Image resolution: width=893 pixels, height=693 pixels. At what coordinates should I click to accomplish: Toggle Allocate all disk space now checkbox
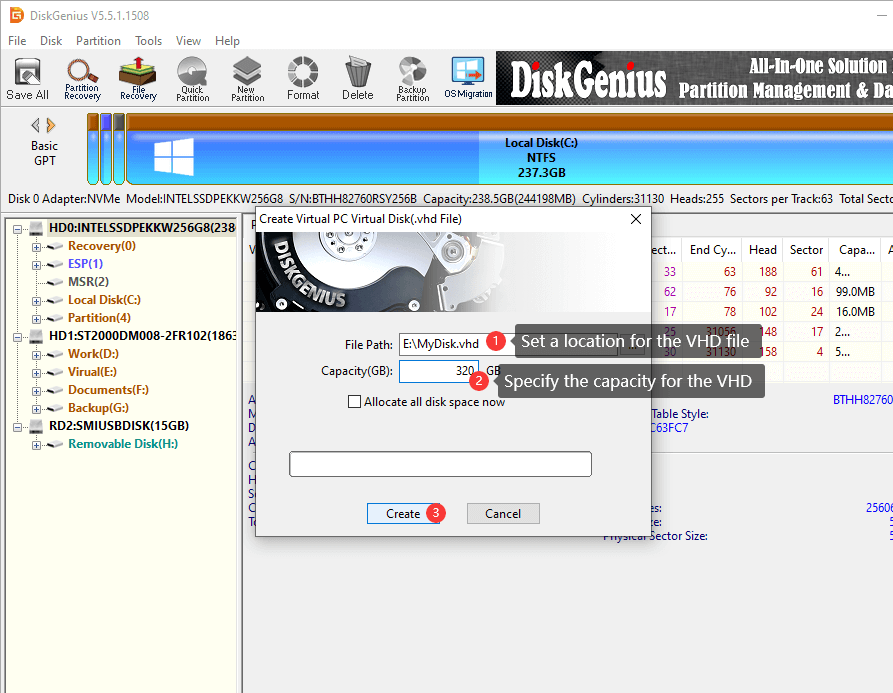354,402
